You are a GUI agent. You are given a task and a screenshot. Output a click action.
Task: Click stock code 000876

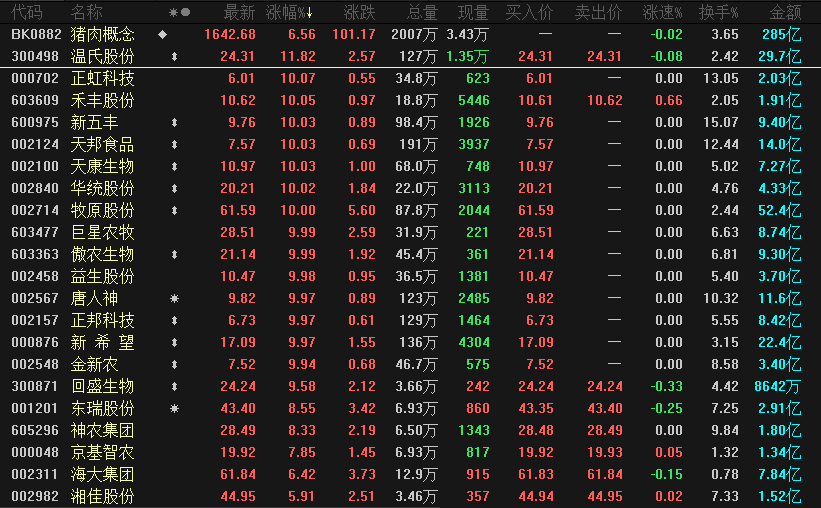coord(35,343)
